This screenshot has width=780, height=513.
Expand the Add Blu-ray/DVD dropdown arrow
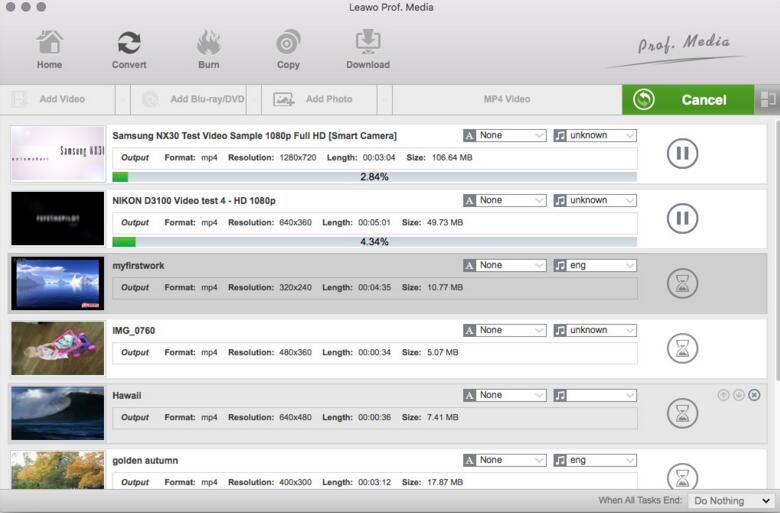click(254, 100)
